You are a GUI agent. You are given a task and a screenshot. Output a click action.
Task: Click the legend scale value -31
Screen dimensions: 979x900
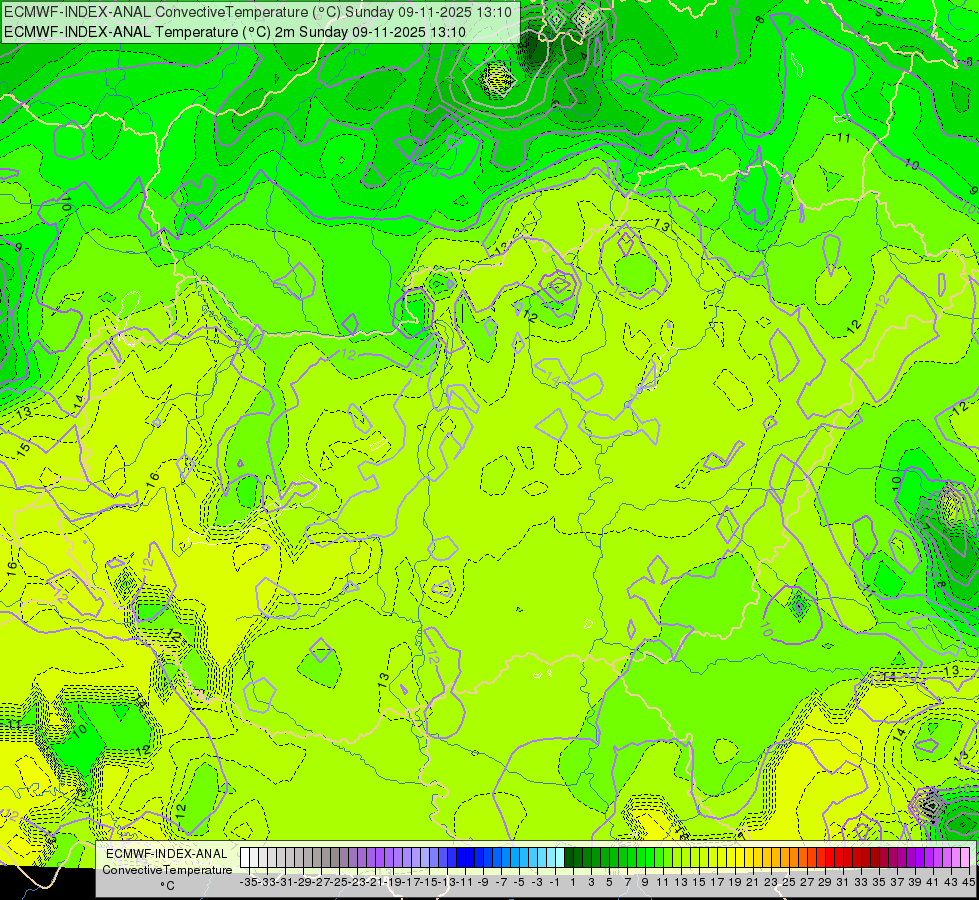[x=285, y=882]
